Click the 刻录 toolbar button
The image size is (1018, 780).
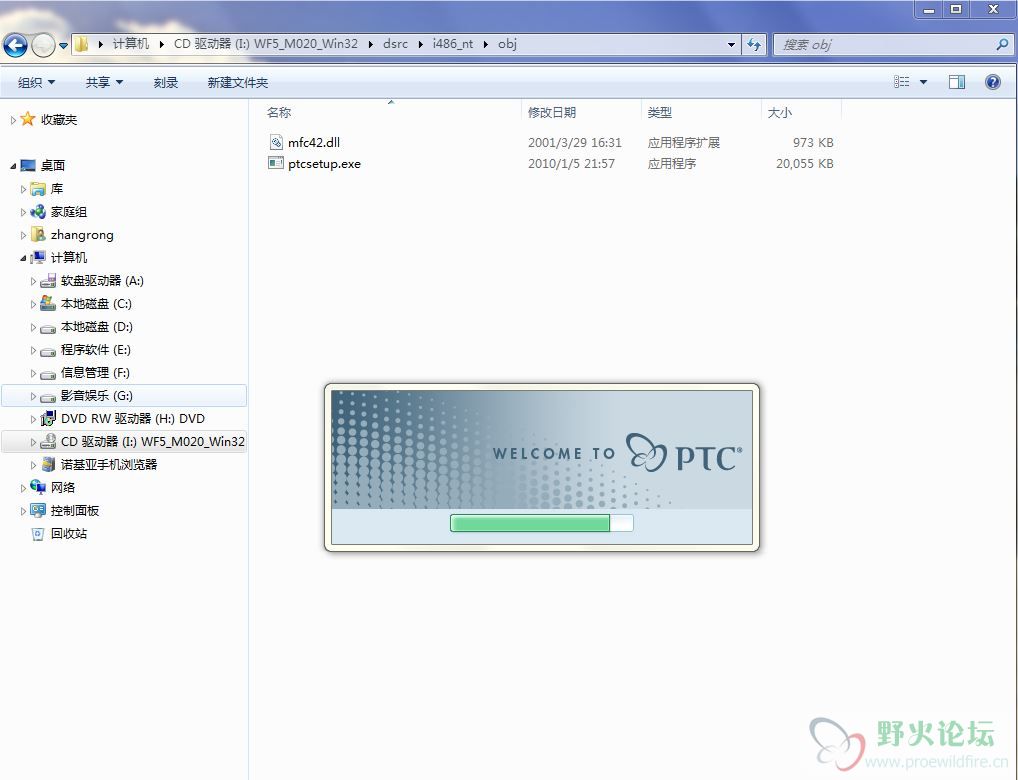[x=166, y=82]
